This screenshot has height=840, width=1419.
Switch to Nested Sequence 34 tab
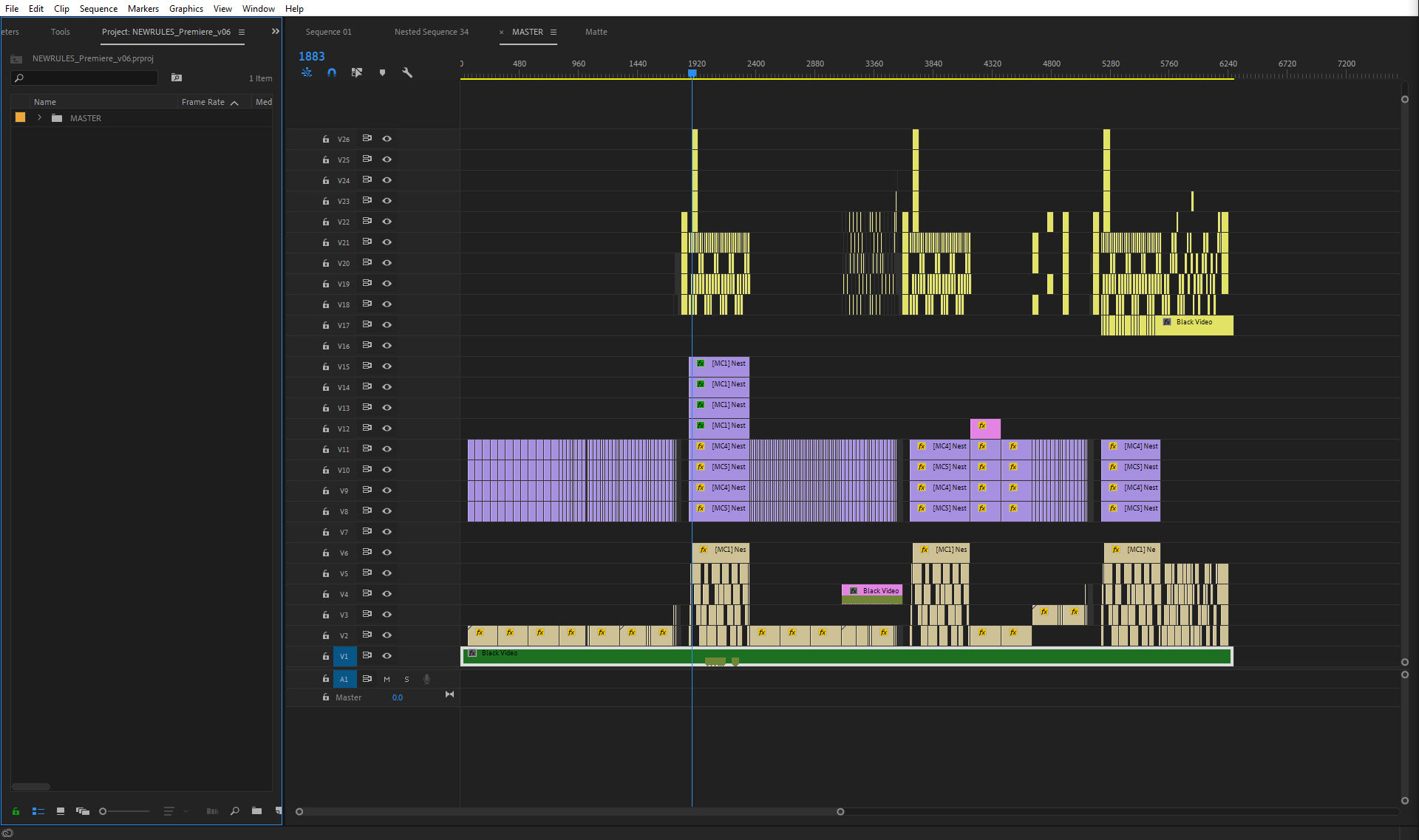click(431, 32)
